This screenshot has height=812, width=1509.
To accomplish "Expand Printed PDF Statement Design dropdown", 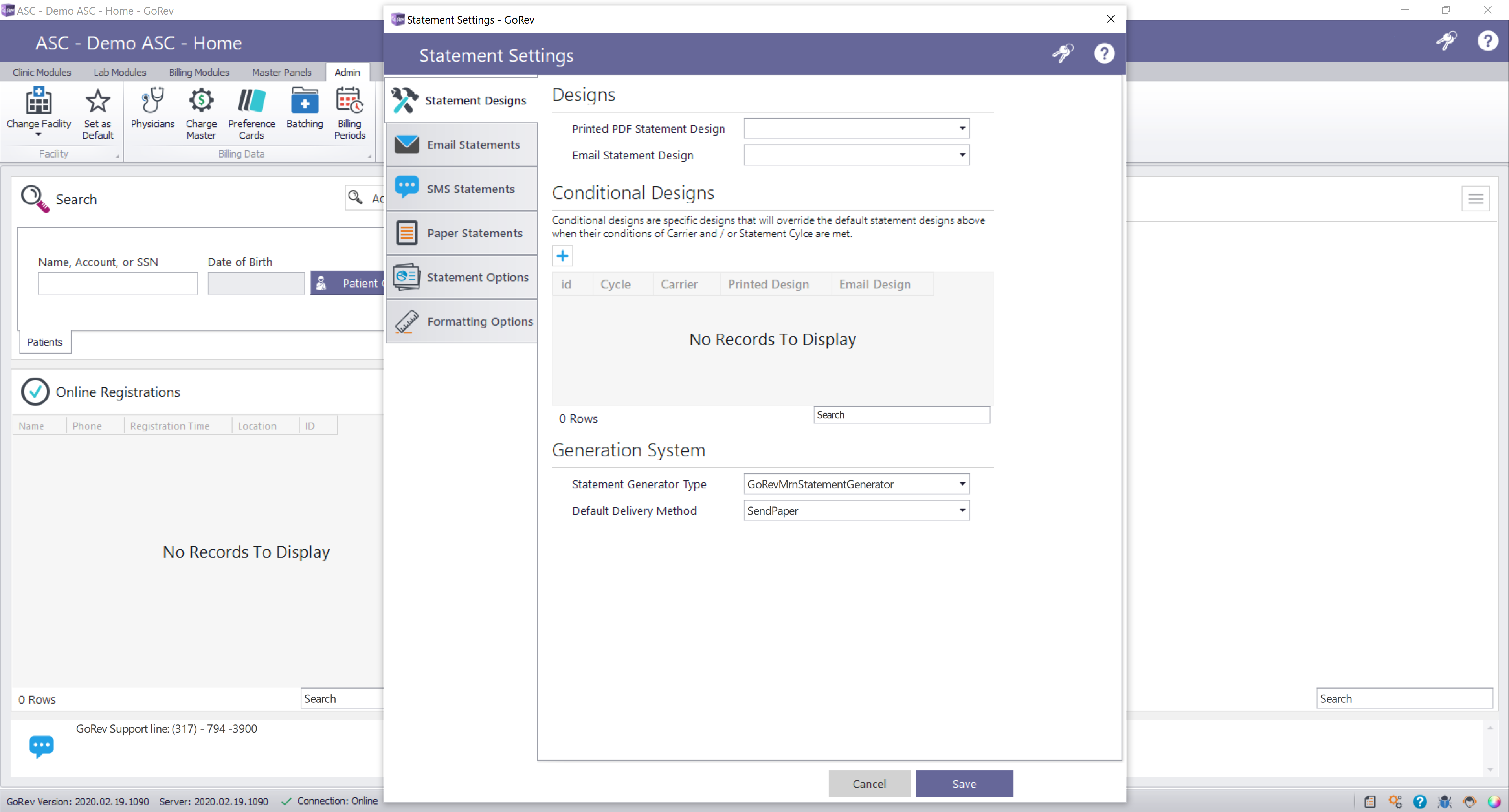I will [x=962, y=128].
